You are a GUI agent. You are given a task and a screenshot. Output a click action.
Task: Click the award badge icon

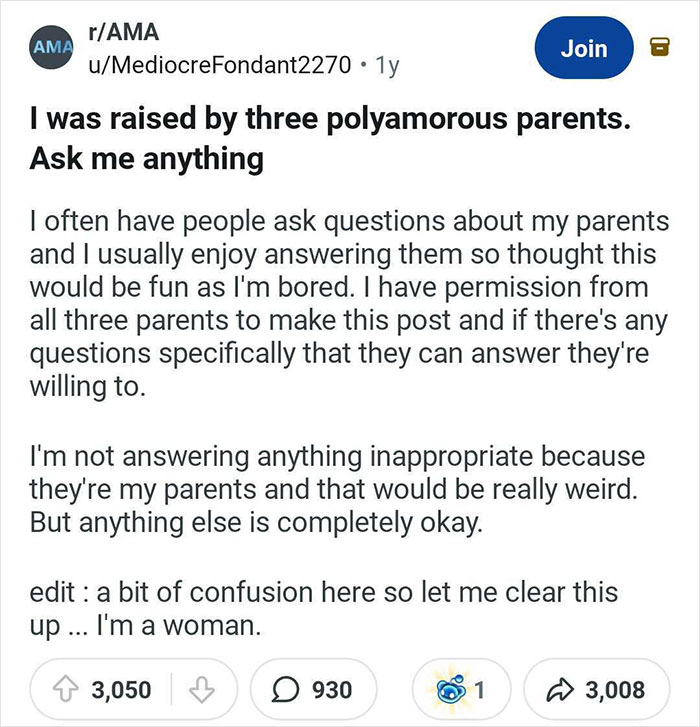pyautogui.click(x=449, y=689)
